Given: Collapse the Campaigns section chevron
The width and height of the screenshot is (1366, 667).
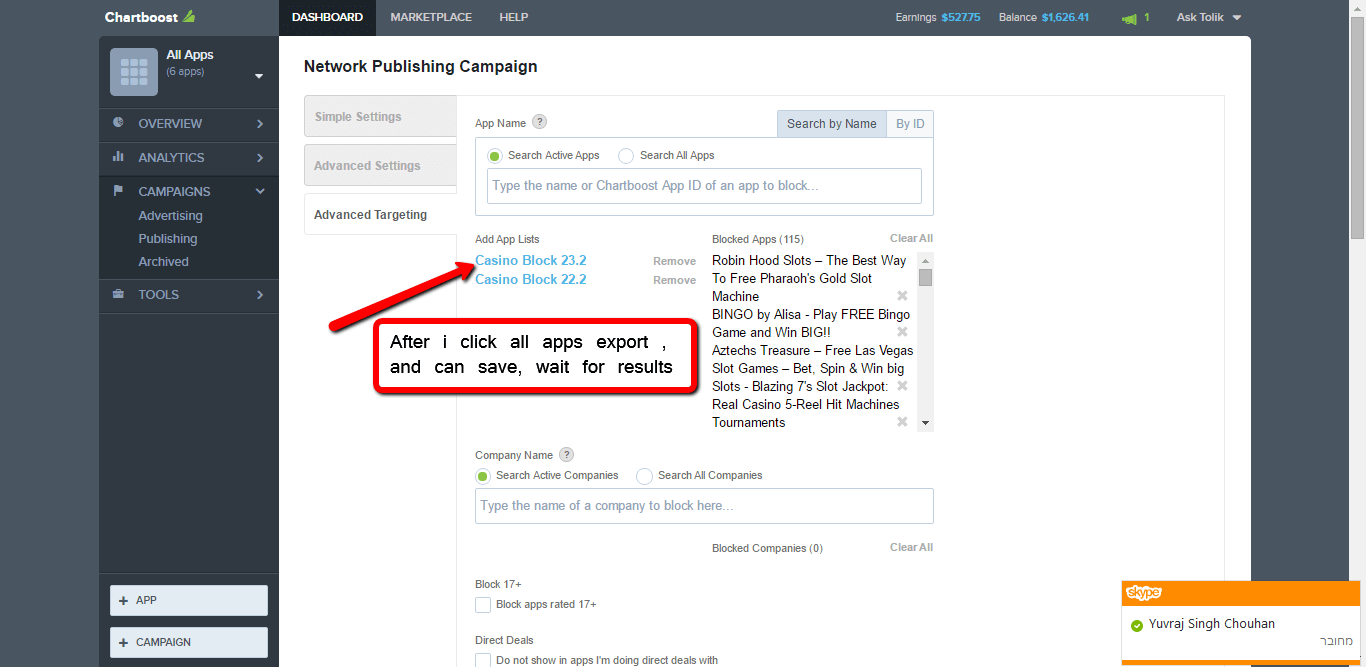Looking at the screenshot, I should [x=260, y=191].
